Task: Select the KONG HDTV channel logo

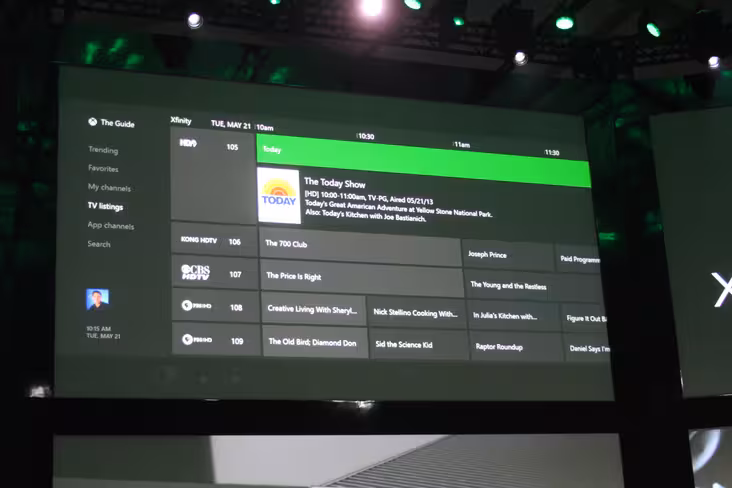Action: [x=199, y=240]
